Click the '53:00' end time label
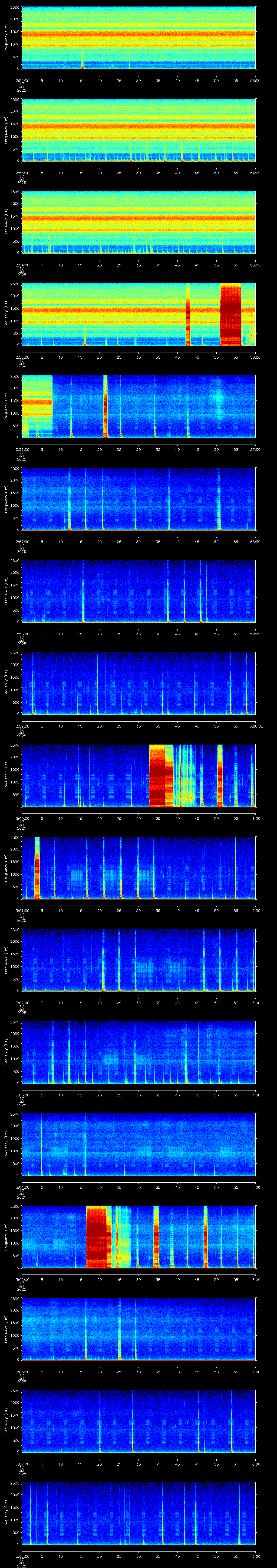 pyautogui.click(x=256, y=80)
